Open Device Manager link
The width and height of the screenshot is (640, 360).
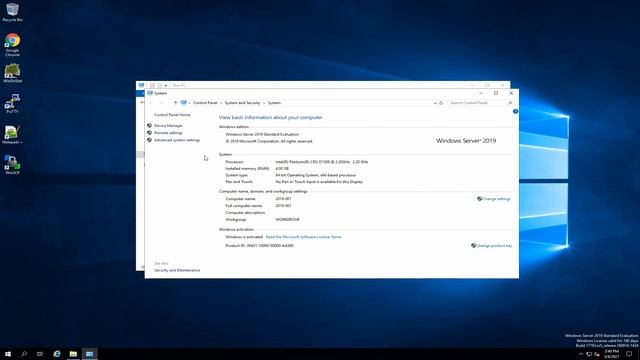pyautogui.click(x=168, y=126)
